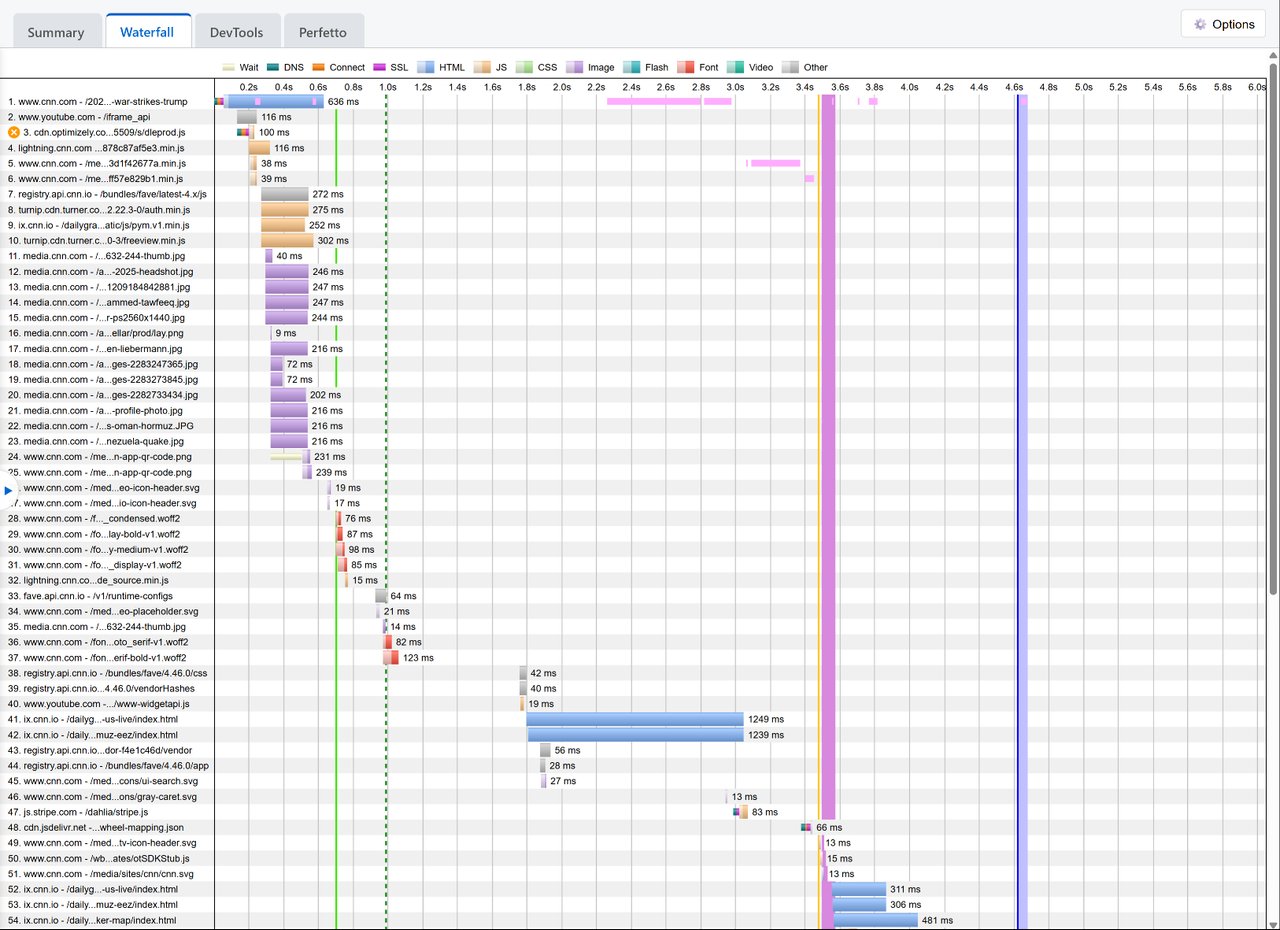
Task: Open the Perfetto tab
Action: tap(323, 32)
